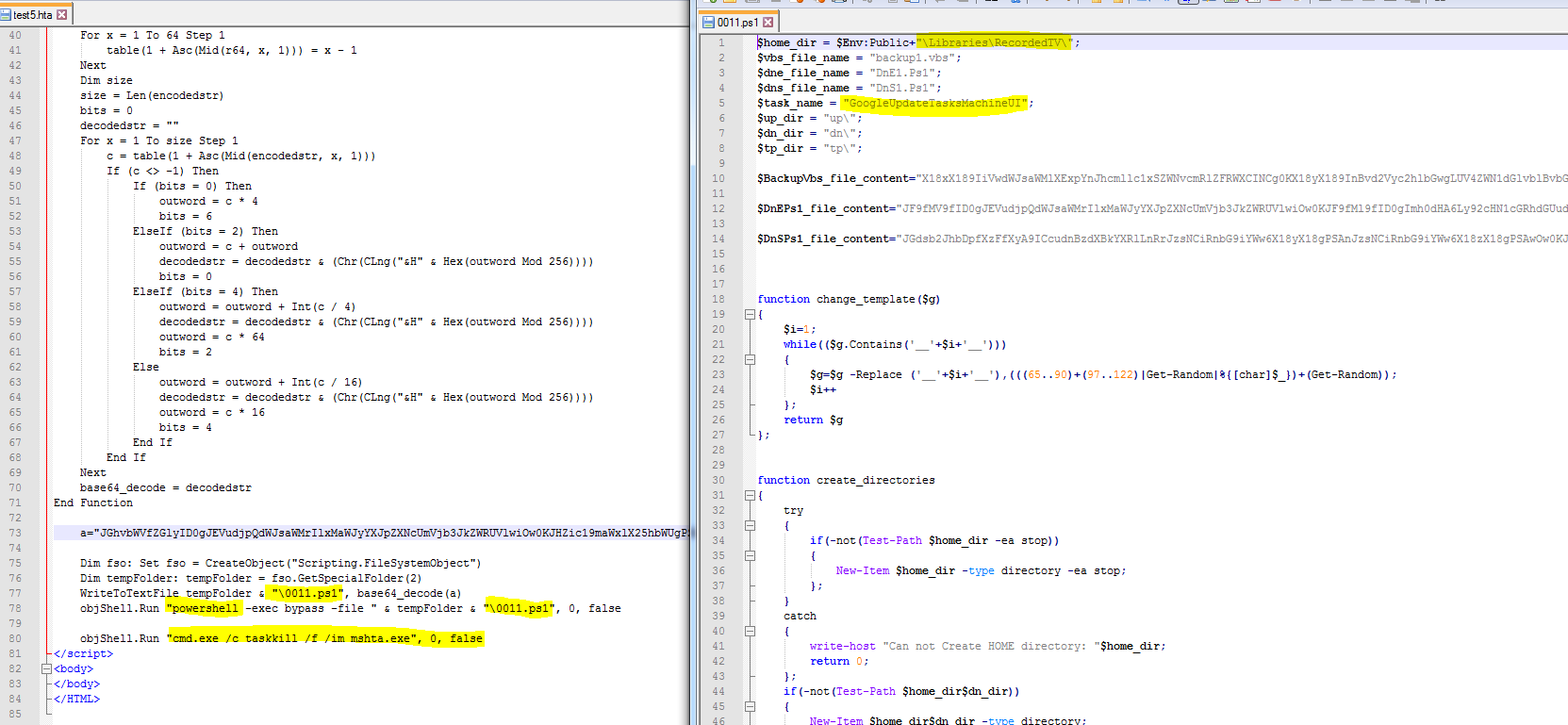
Task: Click the "Dim tempFolder" line 76
Action: coord(251,578)
